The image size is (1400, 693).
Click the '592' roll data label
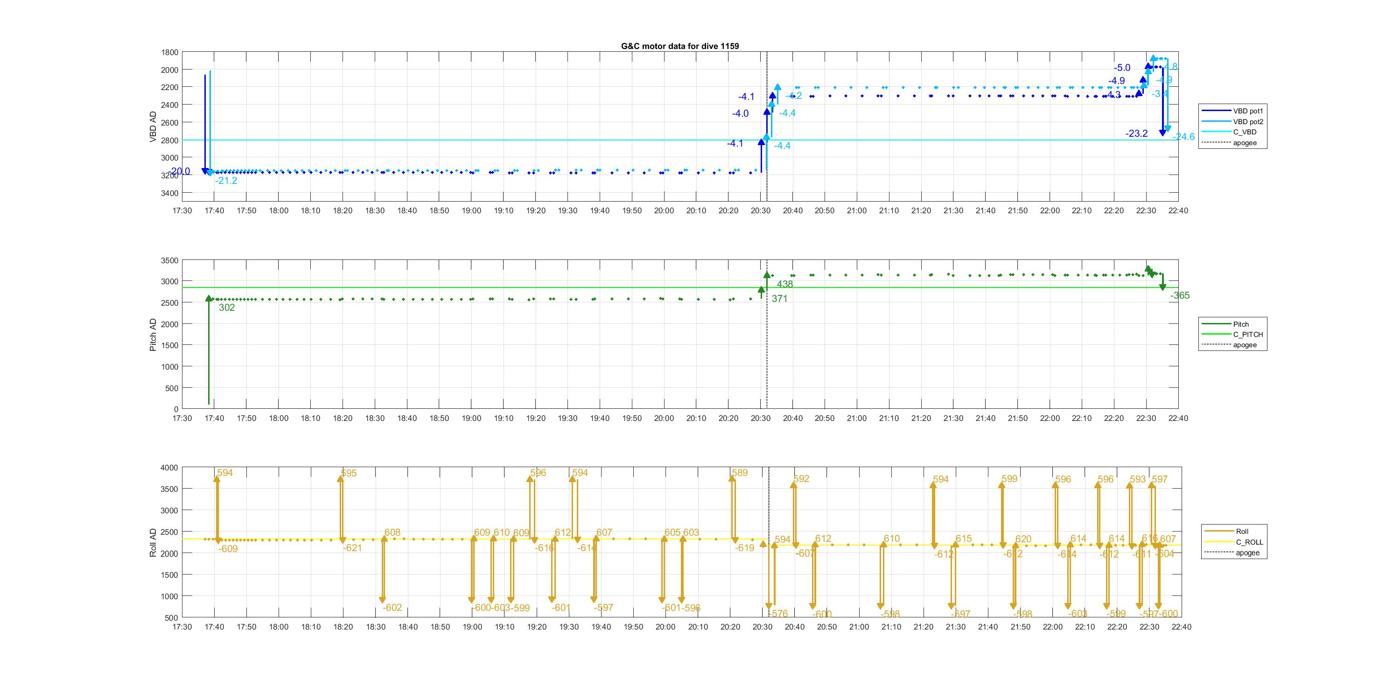[x=801, y=479]
